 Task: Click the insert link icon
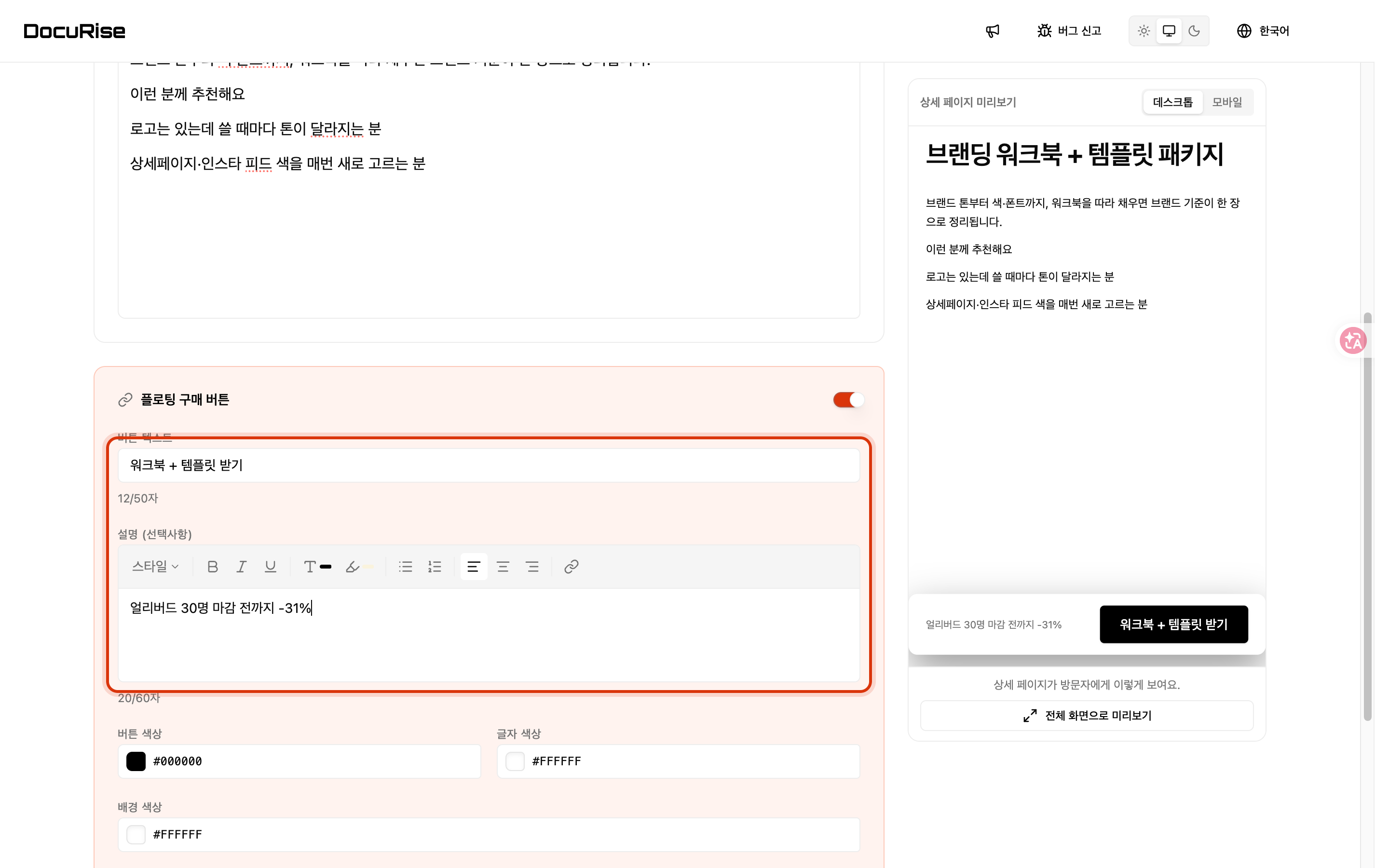(571, 567)
